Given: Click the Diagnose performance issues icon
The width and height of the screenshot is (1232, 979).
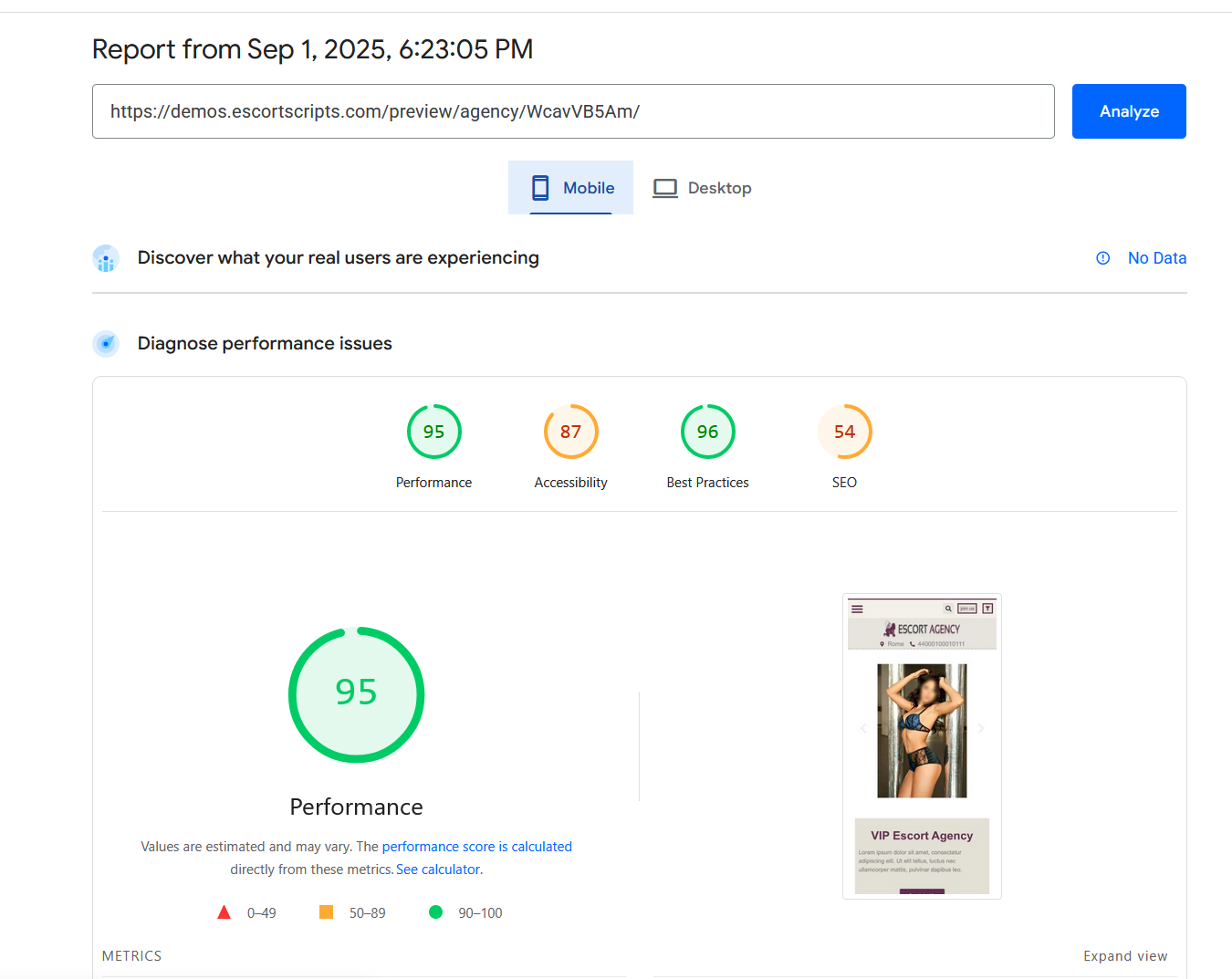Looking at the screenshot, I should tap(106, 344).
